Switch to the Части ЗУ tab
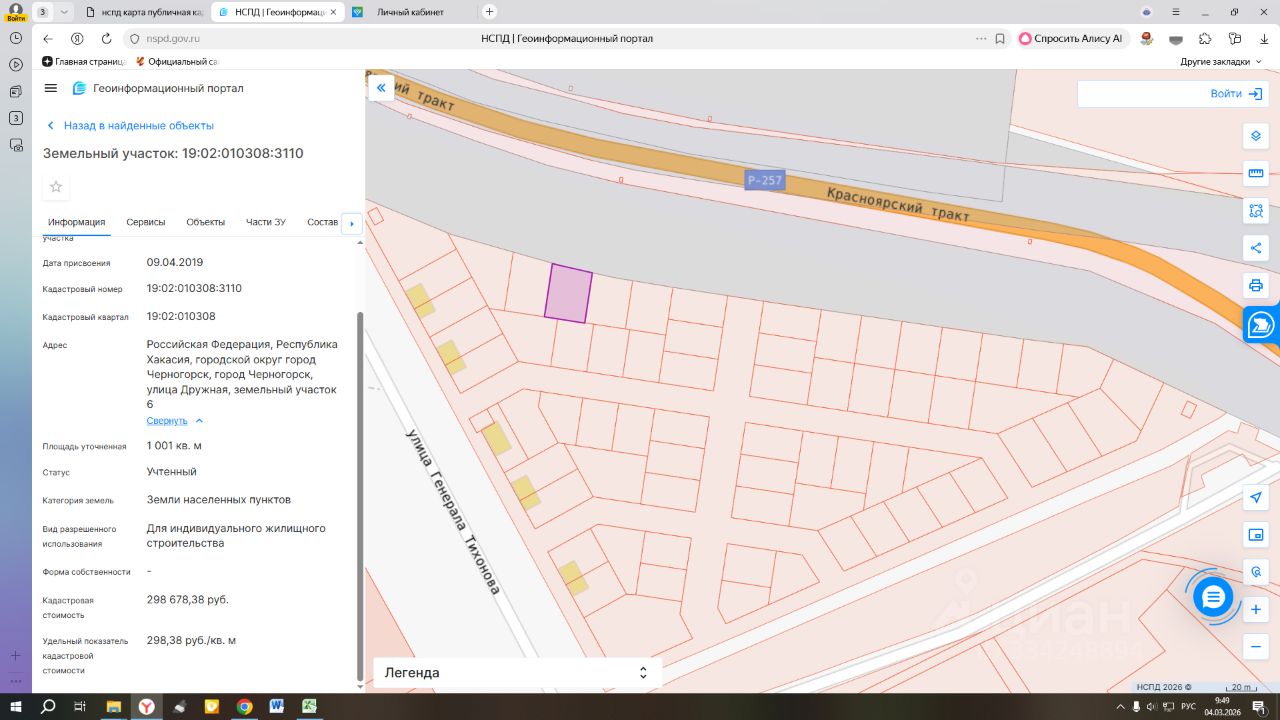This screenshot has width=1280, height=720. (x=266, y=222)
